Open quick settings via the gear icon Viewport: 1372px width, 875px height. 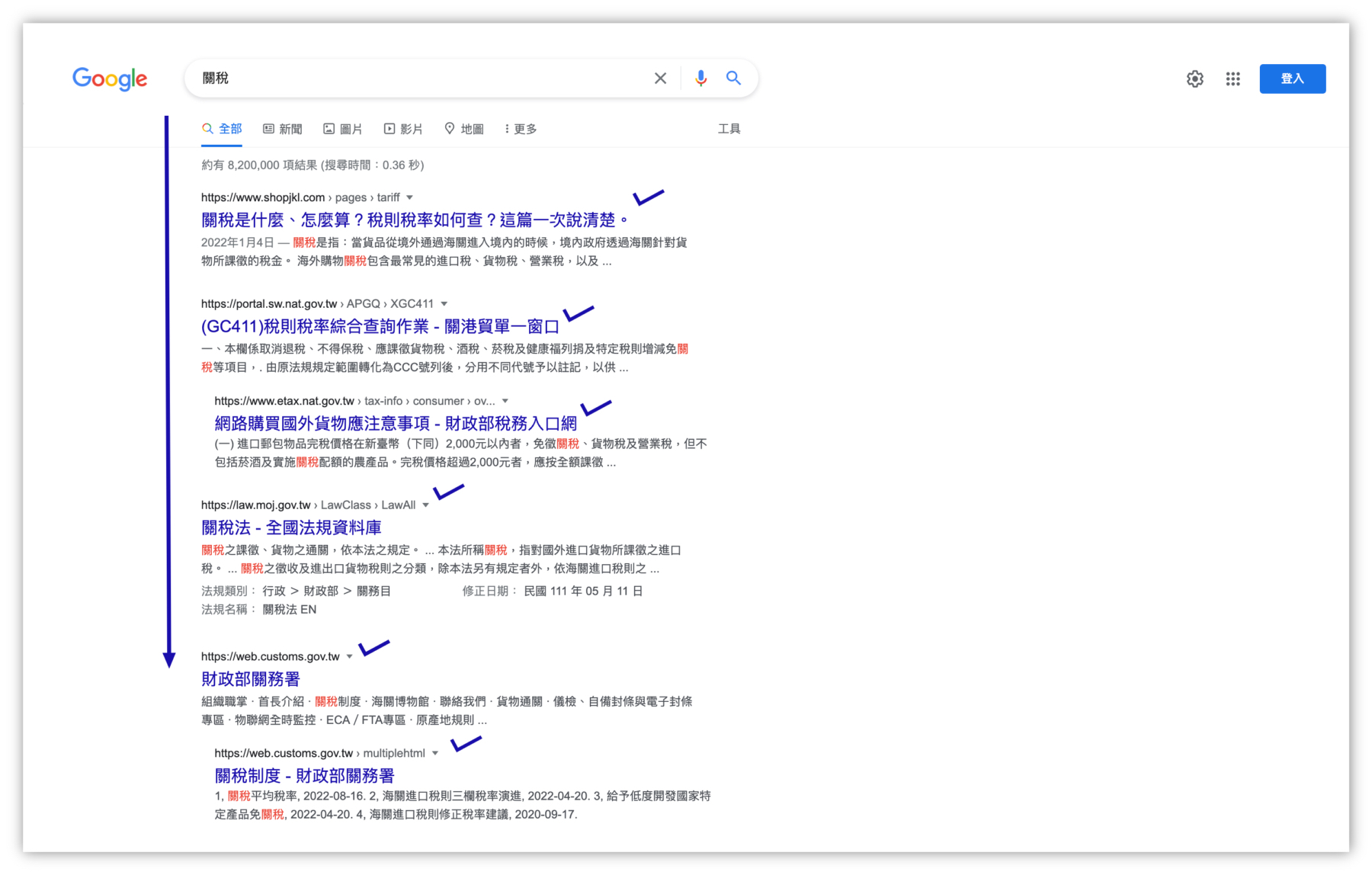1195,79
